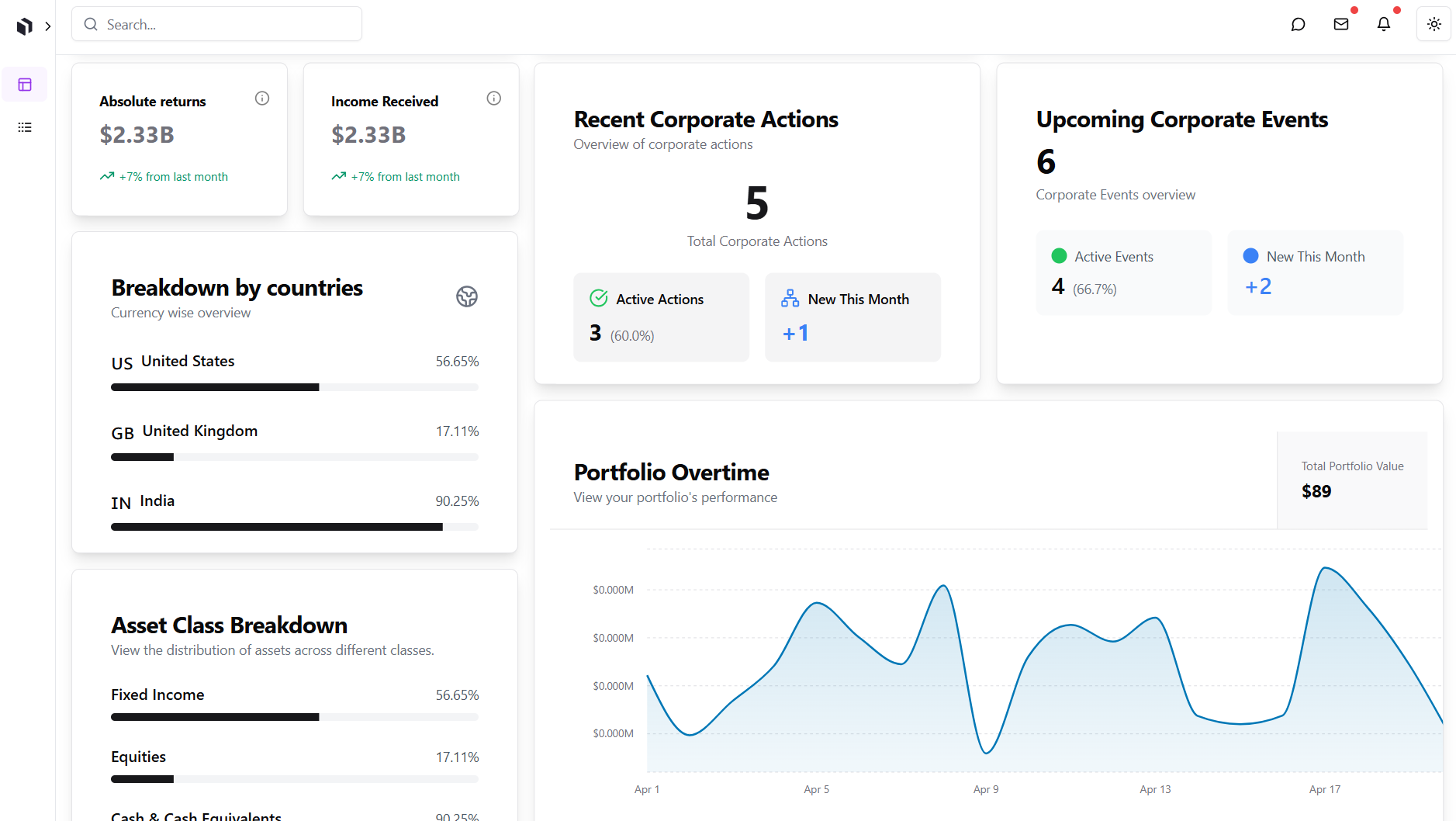Click the Fixed Income asset class row
The width and height of the screenshot is (1456, 821).
point(294,695)
